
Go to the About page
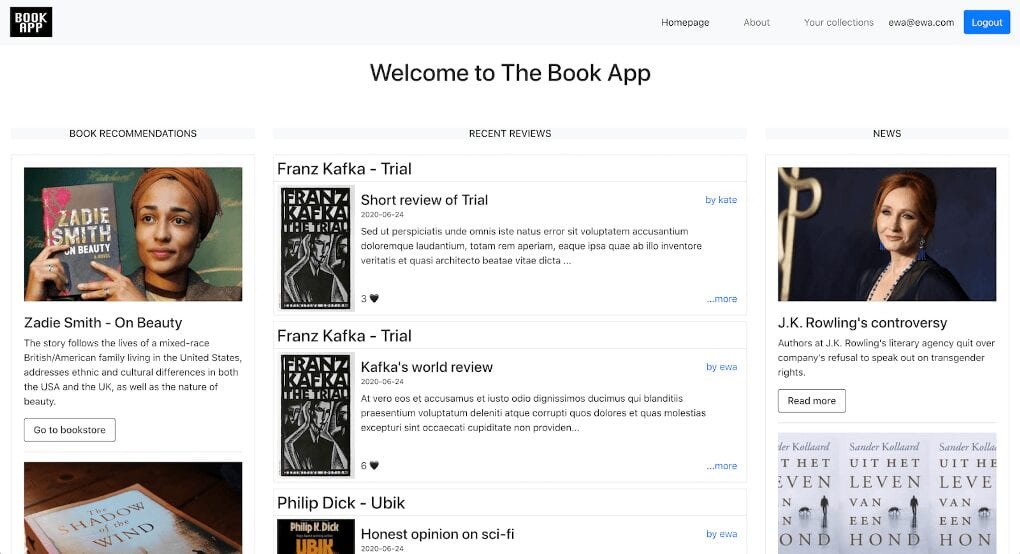point(757,22)
